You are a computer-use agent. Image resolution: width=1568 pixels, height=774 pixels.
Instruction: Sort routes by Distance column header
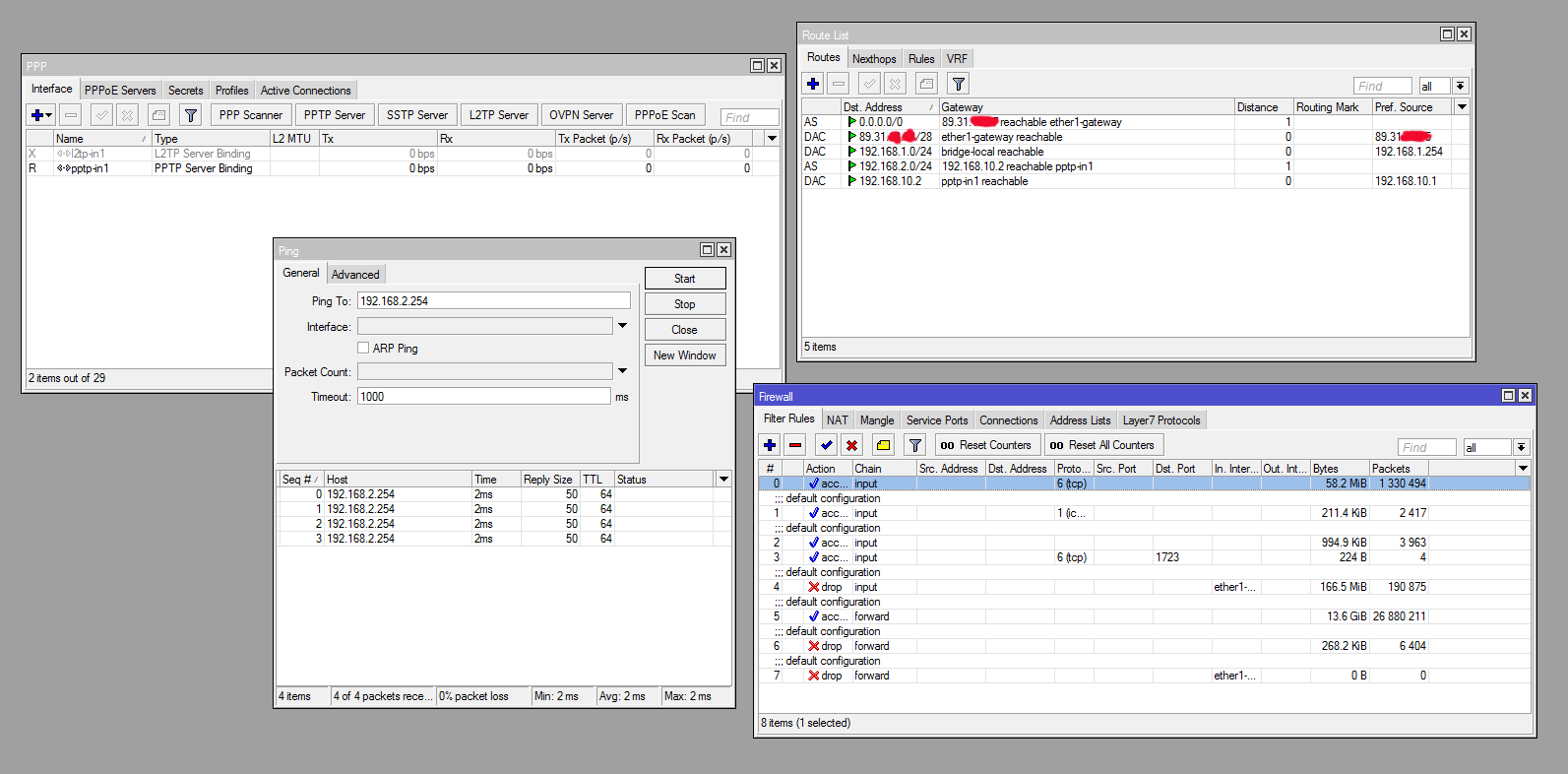coord(1264,107)
